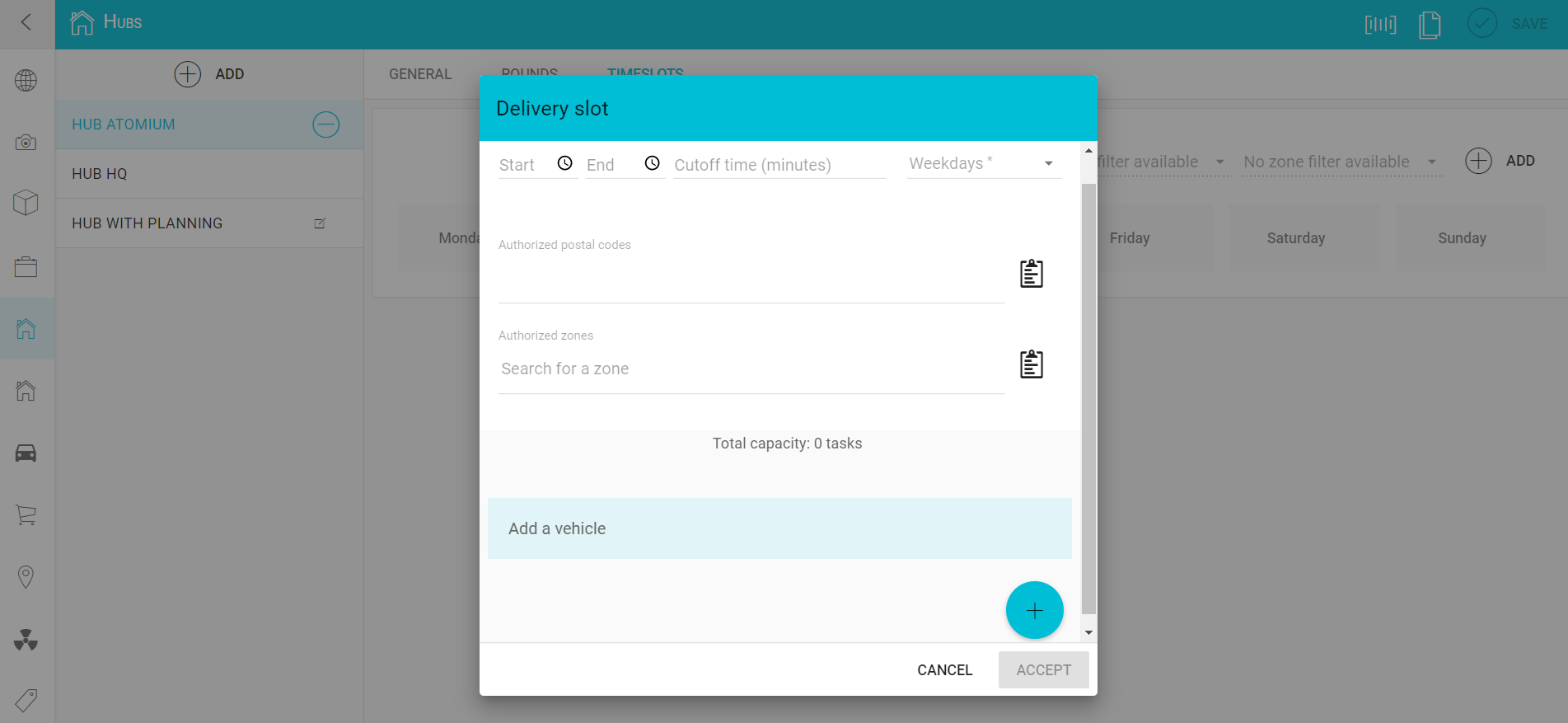Switch to the General tab
Screen dimensions: 1568x723
420,74
